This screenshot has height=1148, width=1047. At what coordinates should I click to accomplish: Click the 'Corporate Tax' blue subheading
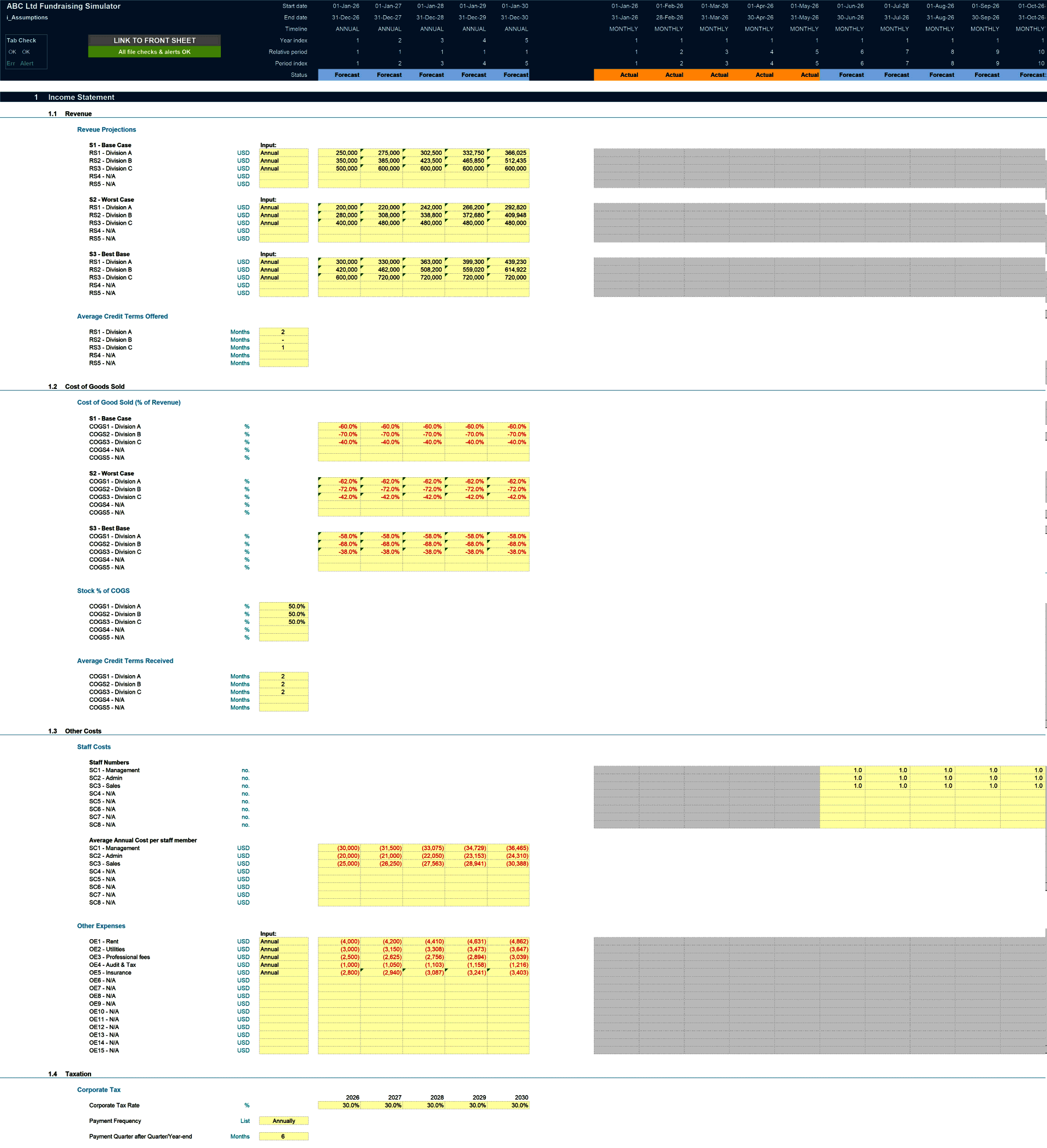(x=99, y=1090)
